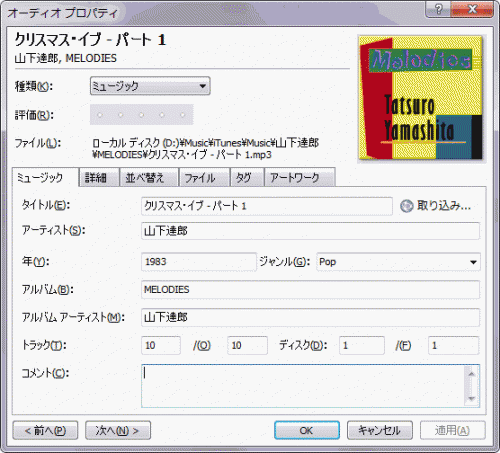Expand the ジャンル Pop combo box arrow
This screenshot has width=500, height=453.
point(473,262)
